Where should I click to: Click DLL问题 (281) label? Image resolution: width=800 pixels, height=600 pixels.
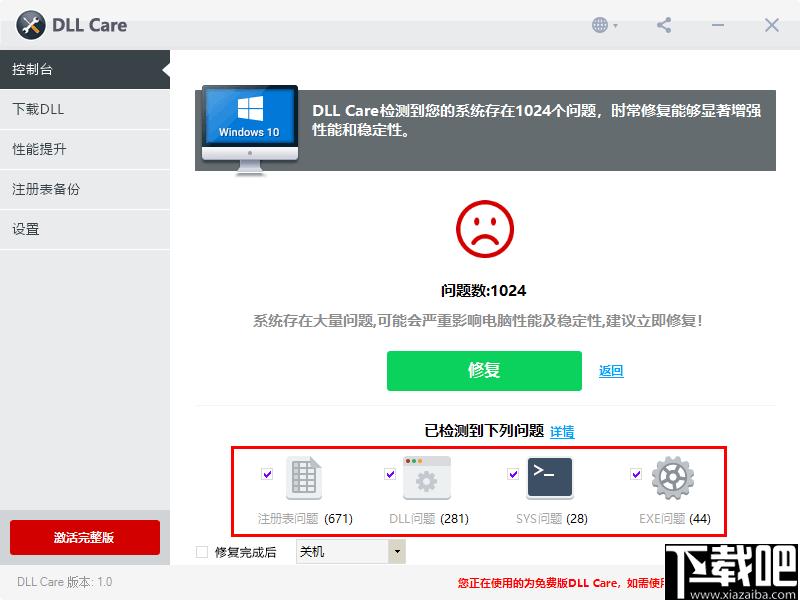[429, 519]
